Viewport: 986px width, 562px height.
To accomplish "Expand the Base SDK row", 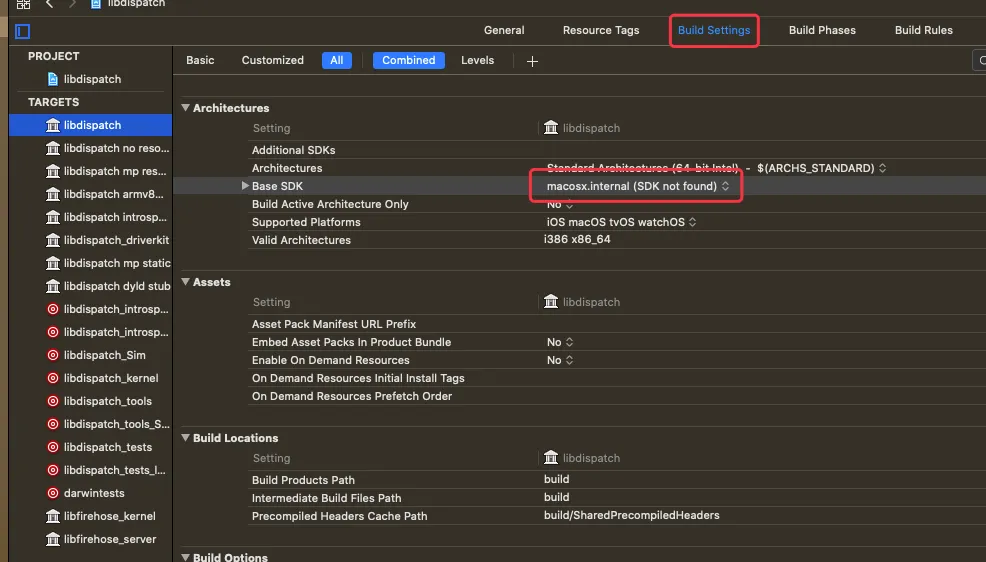I will tap(245, 186).
